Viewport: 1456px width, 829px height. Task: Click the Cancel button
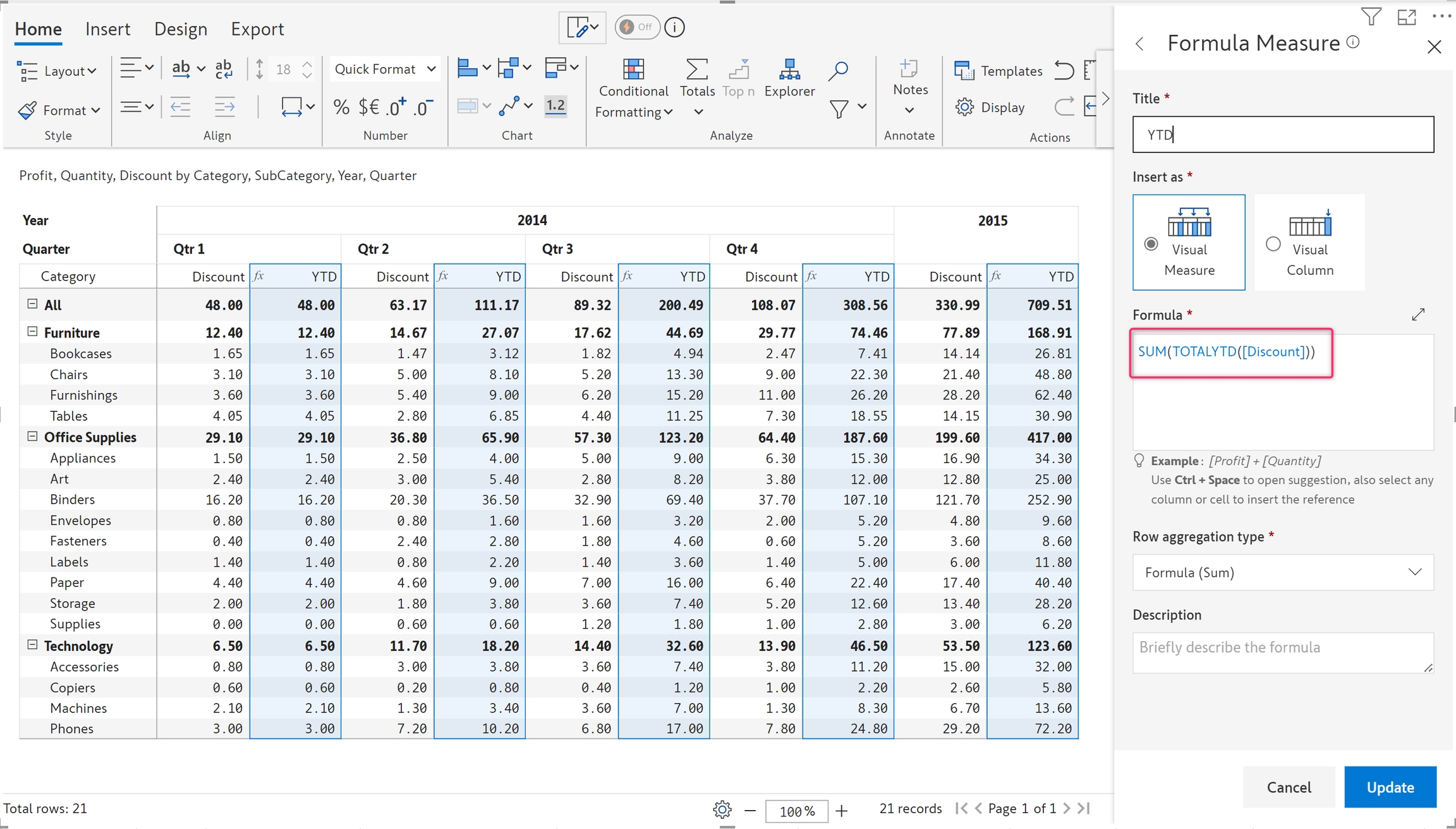(x=1289, y=787)
